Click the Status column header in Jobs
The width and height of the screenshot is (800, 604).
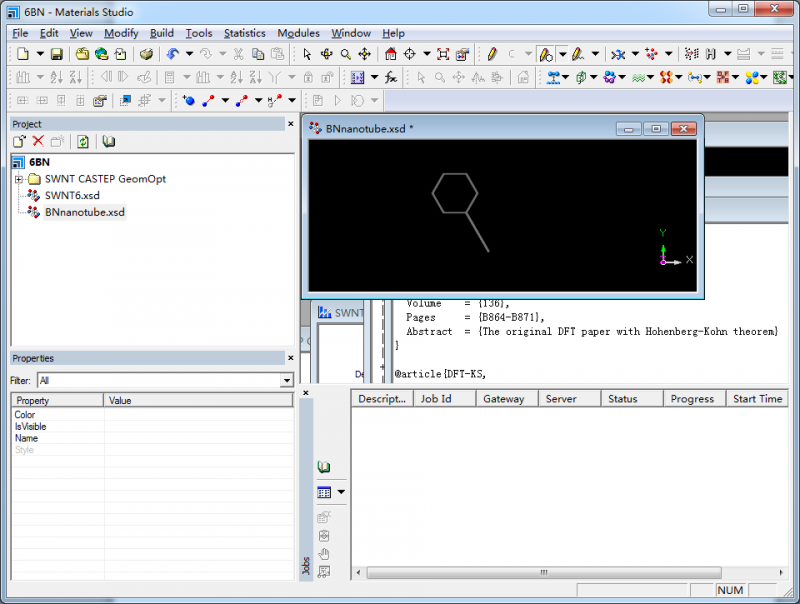(x=622, y=399)
